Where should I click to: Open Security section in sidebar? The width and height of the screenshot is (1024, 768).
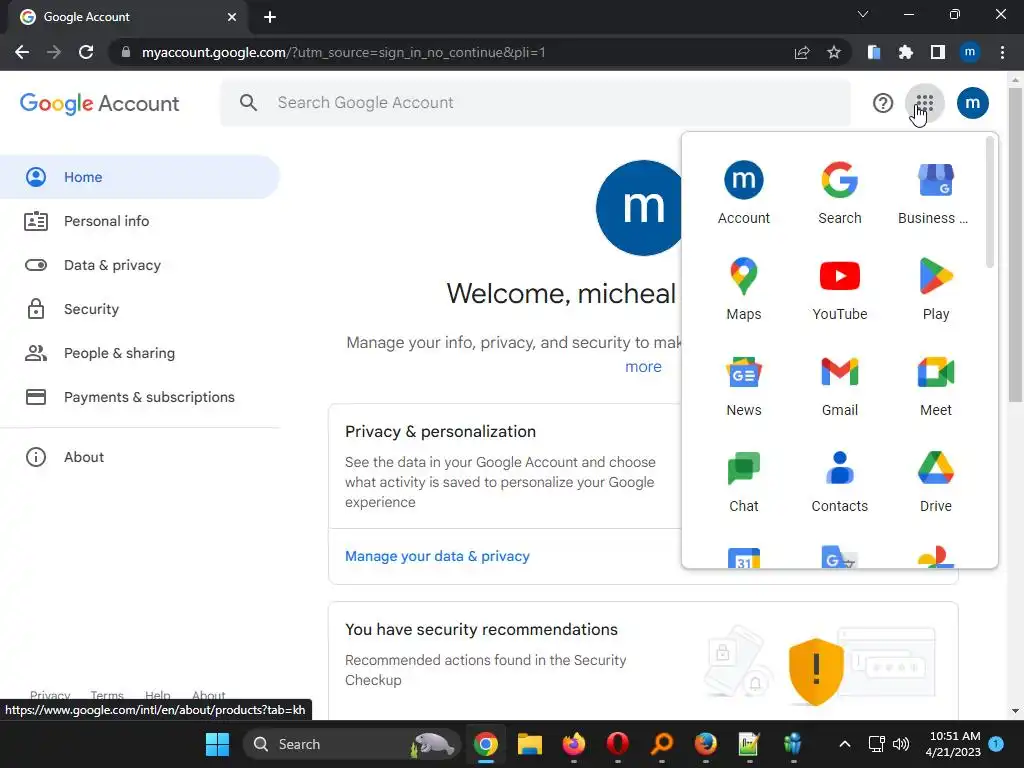pos(140,309)
